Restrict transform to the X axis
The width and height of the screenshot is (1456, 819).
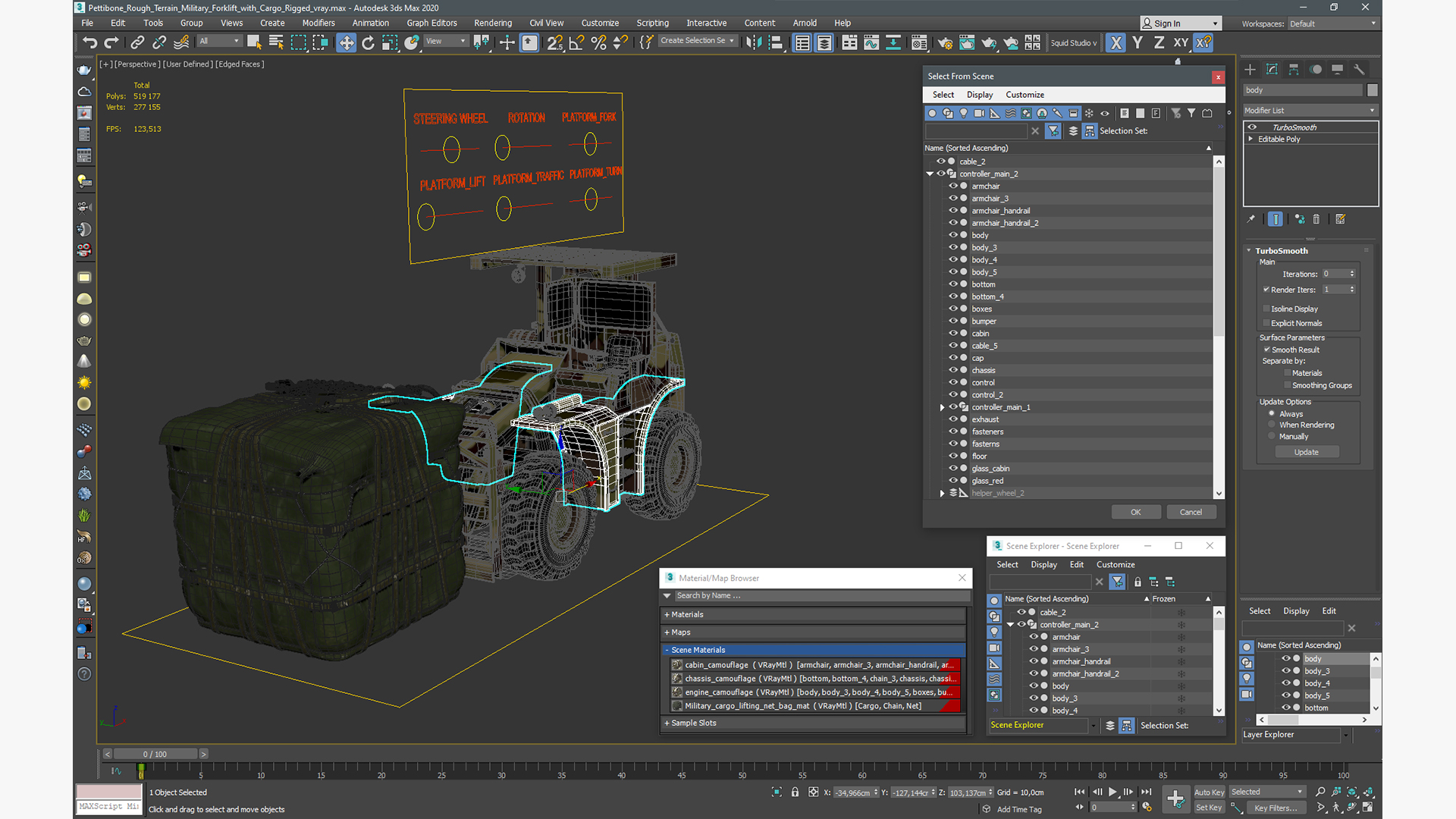(x=1116, y=42)
